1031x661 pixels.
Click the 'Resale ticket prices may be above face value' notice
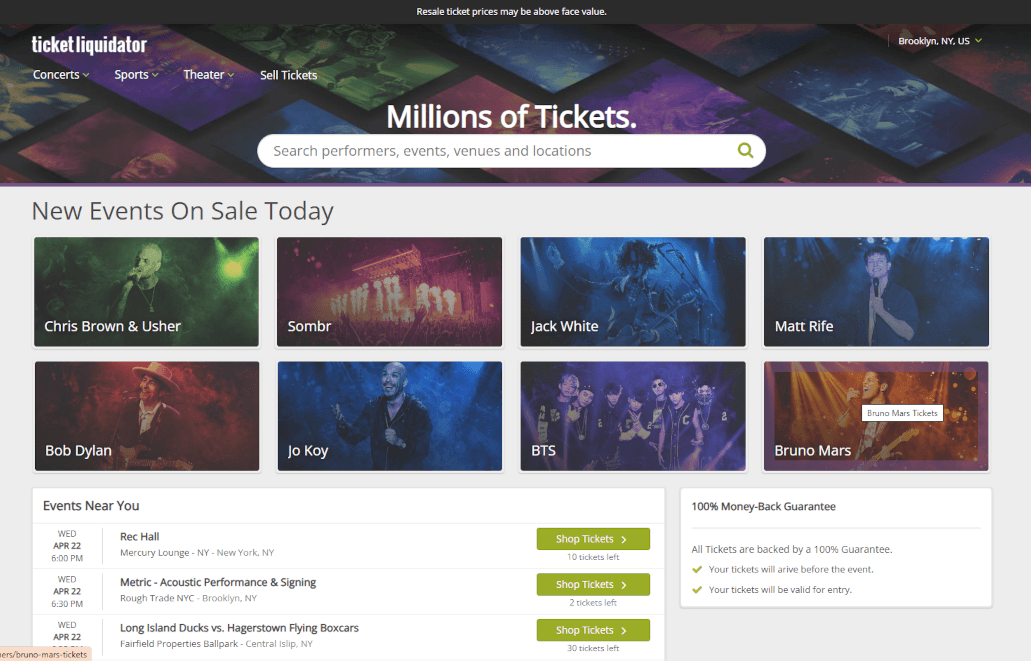[x=512, y=11]
